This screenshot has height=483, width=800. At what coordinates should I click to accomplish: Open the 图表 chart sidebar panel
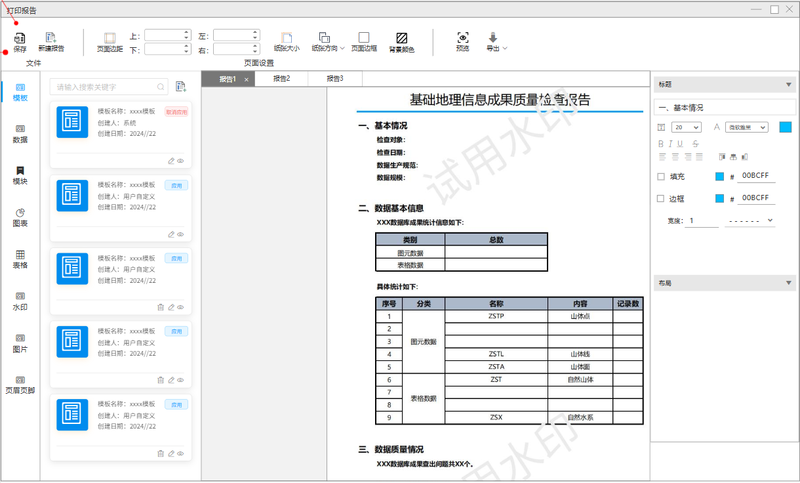tap(20, 218)
